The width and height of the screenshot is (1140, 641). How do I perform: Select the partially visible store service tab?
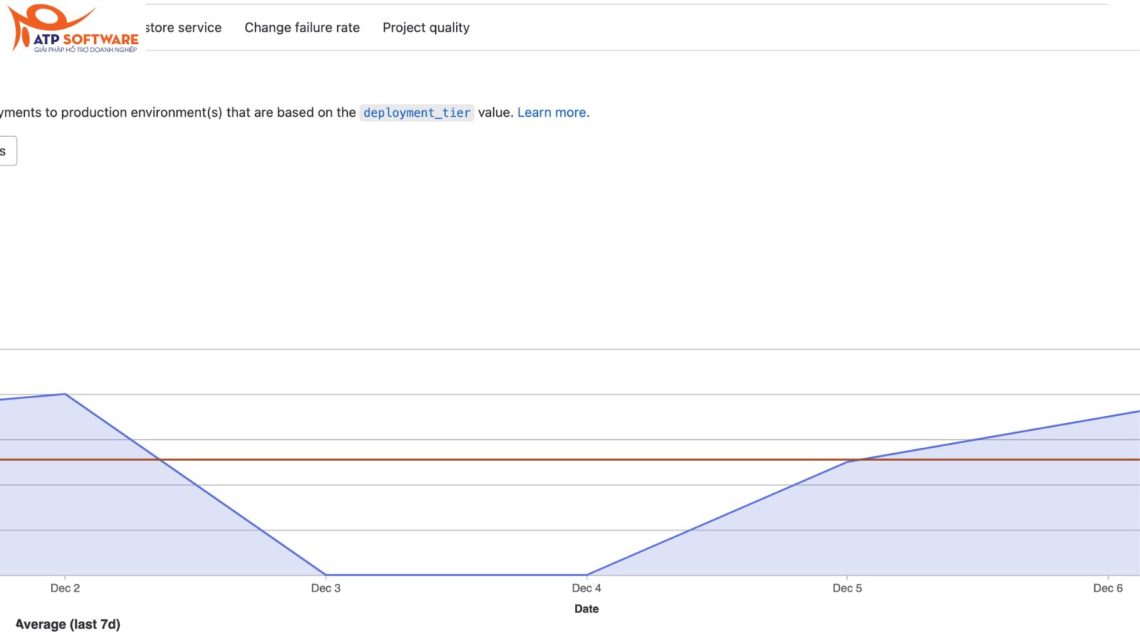(x=183, y=28)
